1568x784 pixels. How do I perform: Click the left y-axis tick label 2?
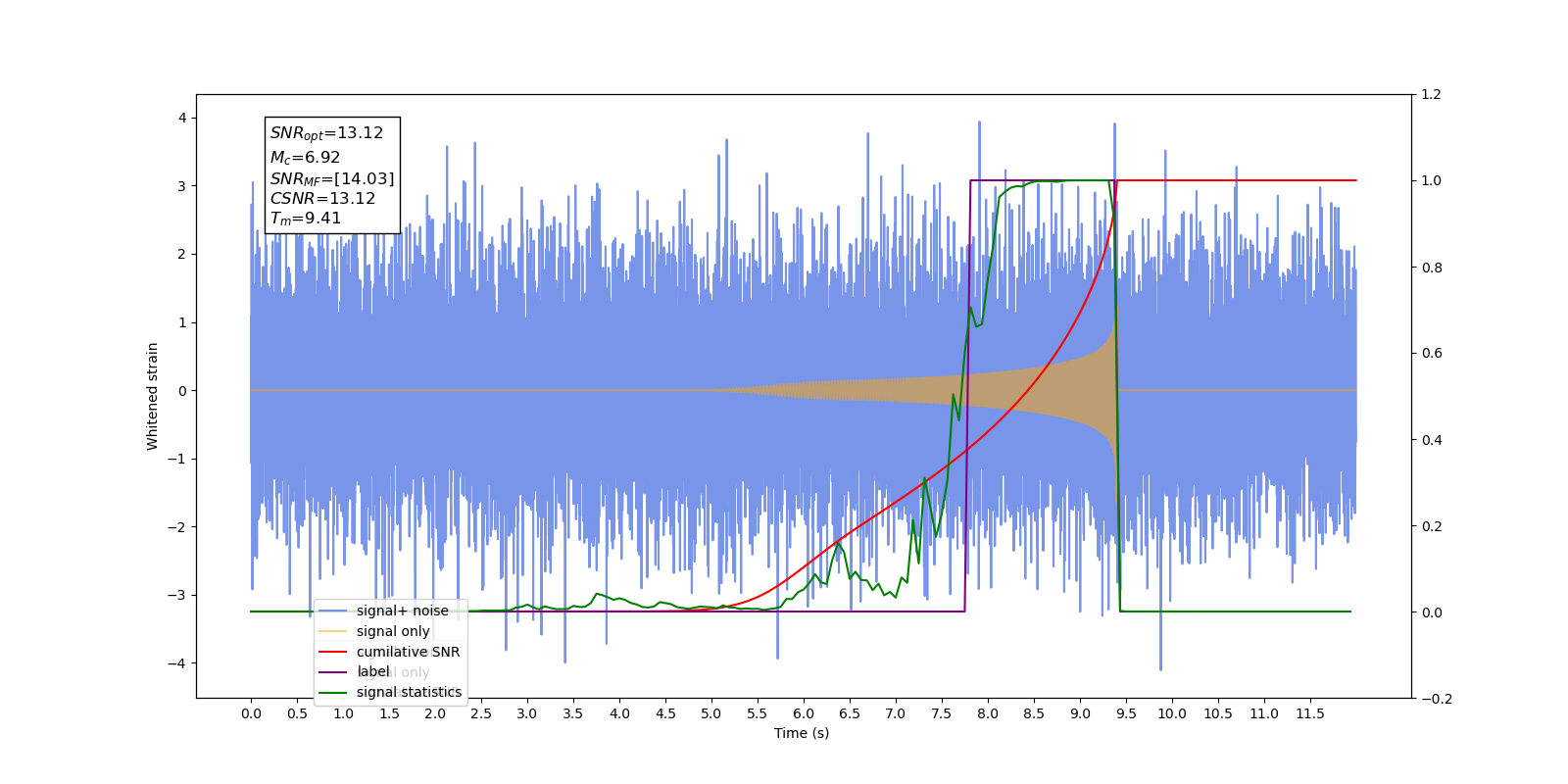point(182,254)
